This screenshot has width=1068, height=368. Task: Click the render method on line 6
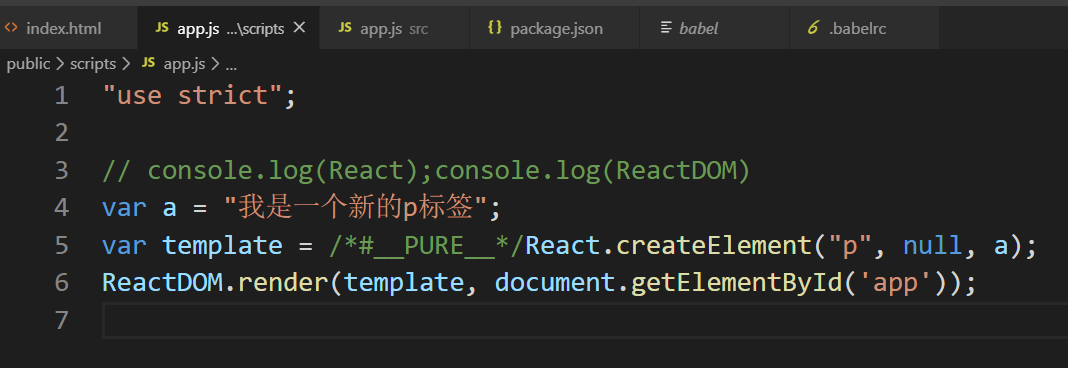(283, 282)
